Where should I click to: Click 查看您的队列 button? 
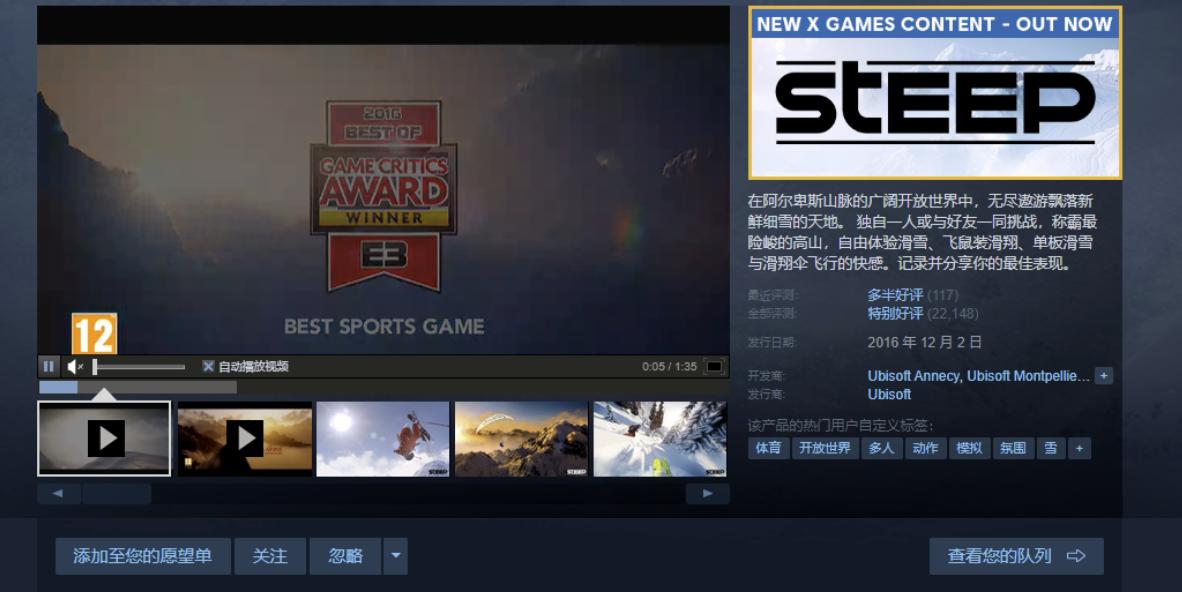pyautogui.click(x=1016, y=557)
